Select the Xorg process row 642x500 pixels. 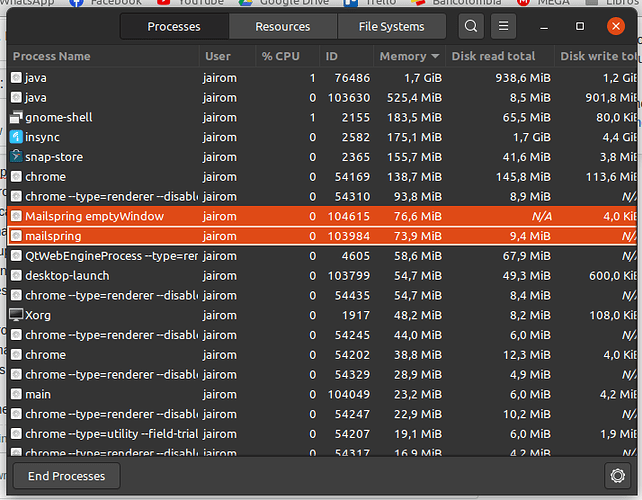tap(322, 315)
